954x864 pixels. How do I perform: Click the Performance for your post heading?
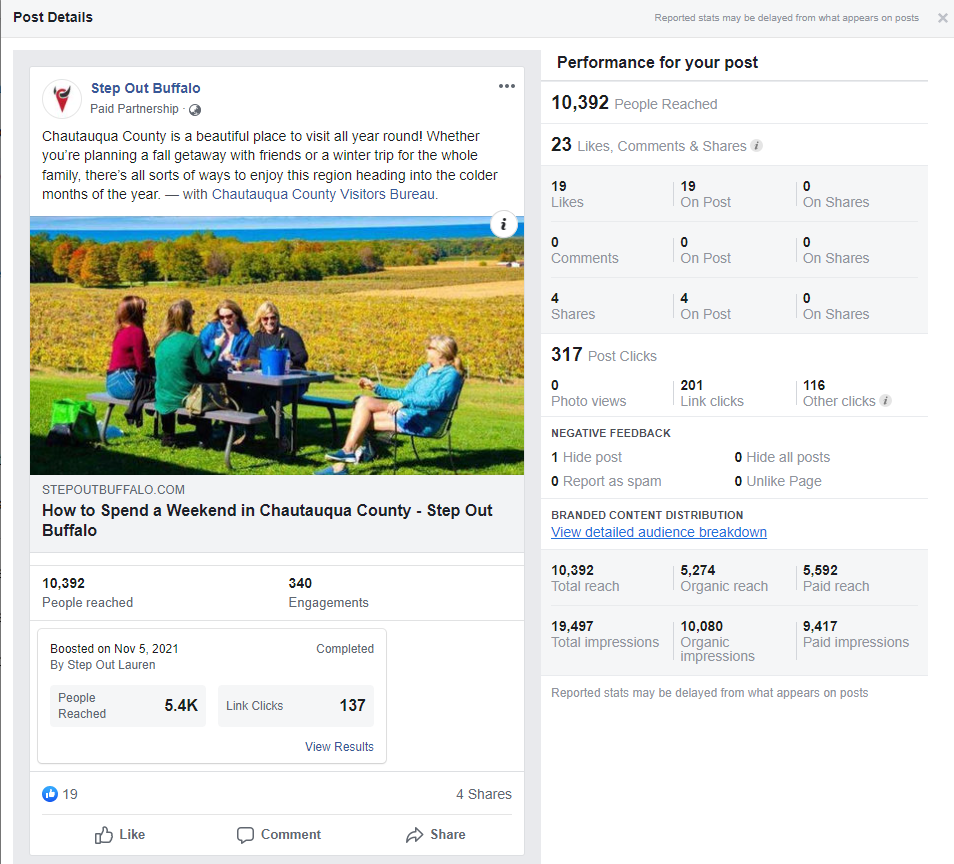(657, 63)
